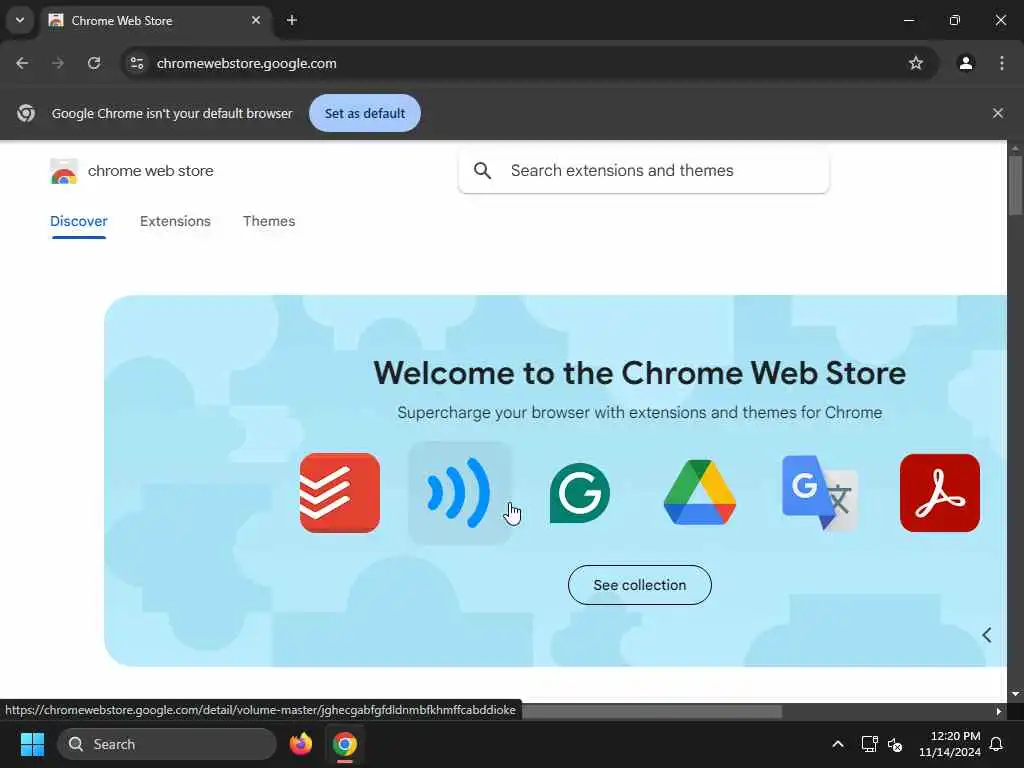1024x768 pixels.
Task: Open the Adobe Acrobat extension icon
Action: coord(940,493)
